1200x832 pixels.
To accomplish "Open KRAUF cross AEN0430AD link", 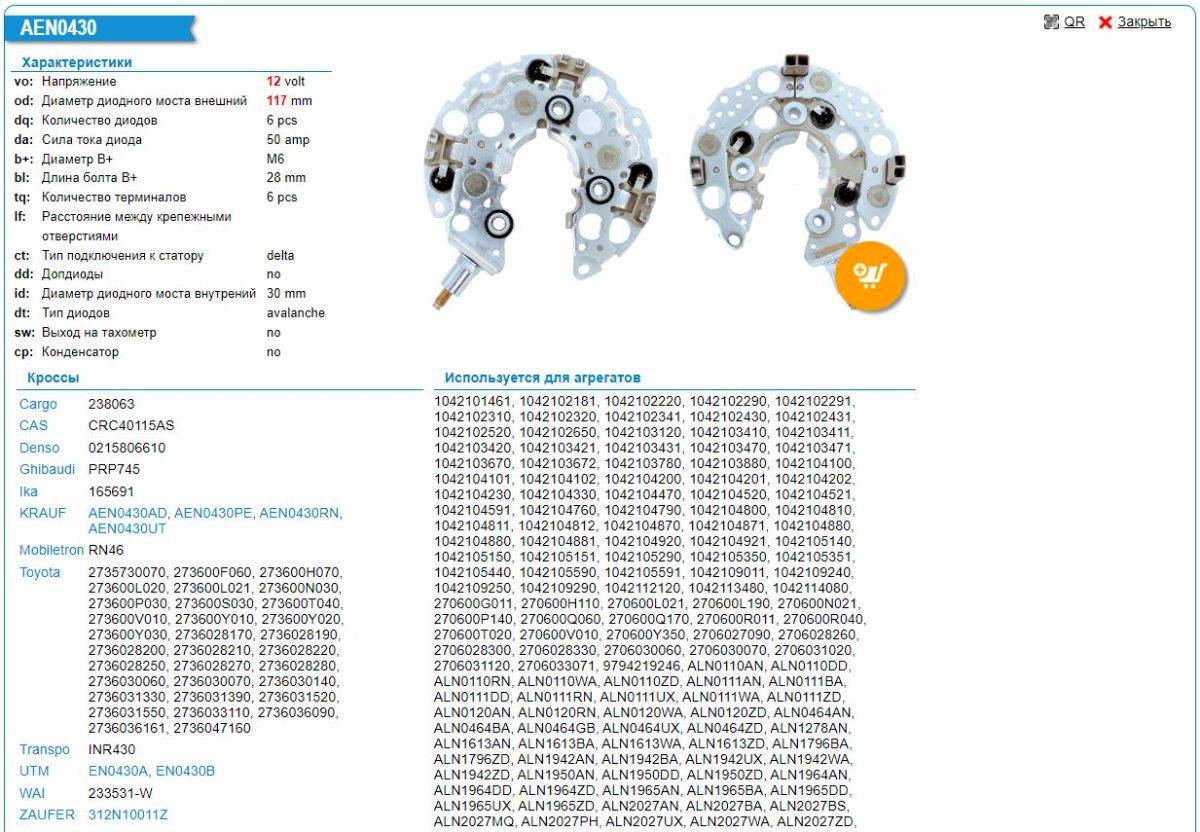I will point(128,513).
